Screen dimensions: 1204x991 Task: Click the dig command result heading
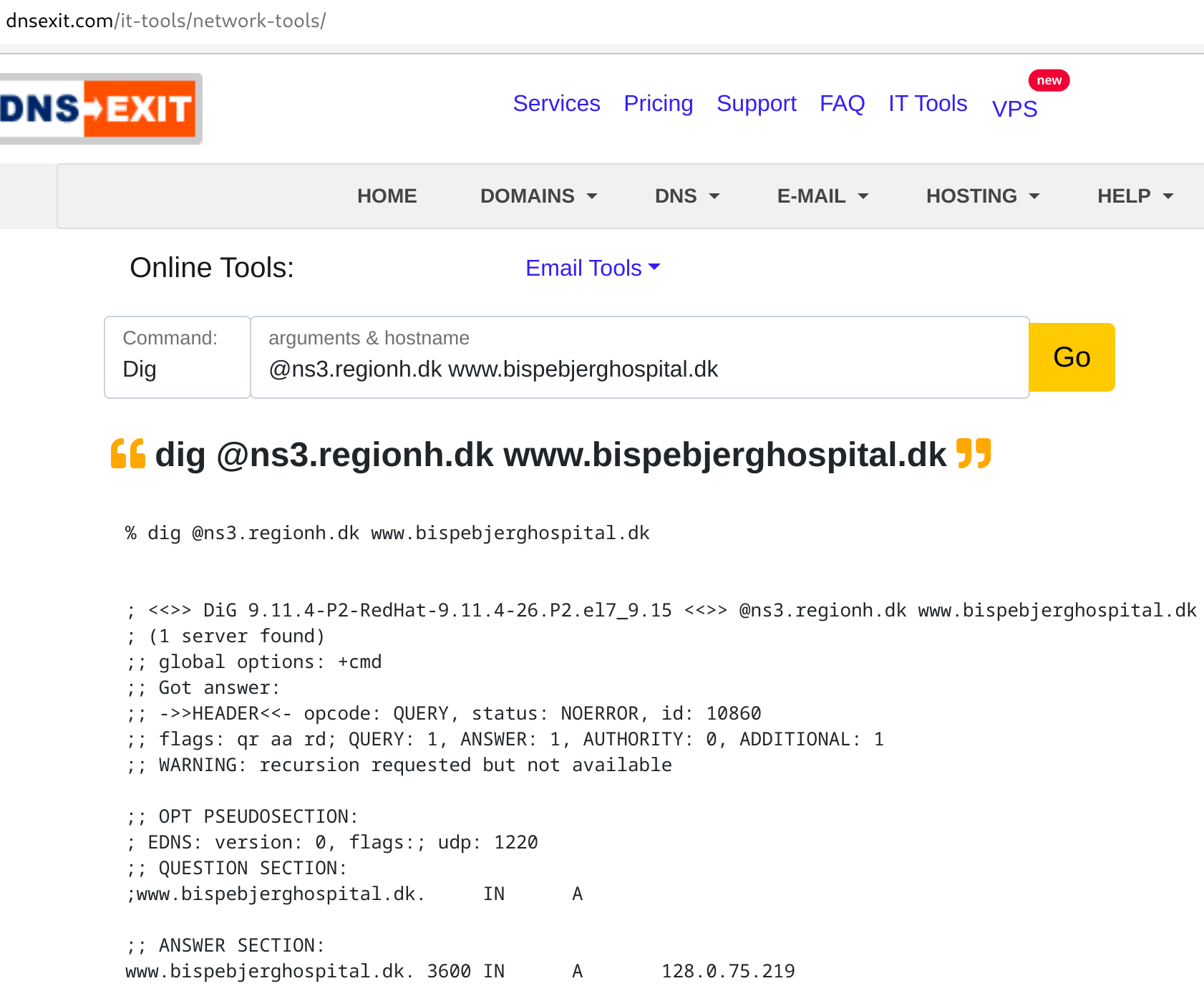tap(550, 455)
